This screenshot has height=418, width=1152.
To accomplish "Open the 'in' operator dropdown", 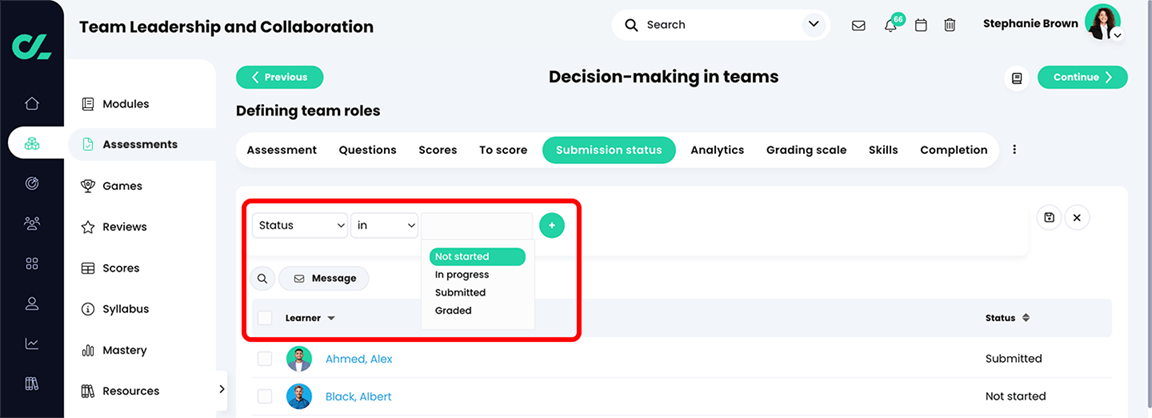I will click(x=384, y=226).
